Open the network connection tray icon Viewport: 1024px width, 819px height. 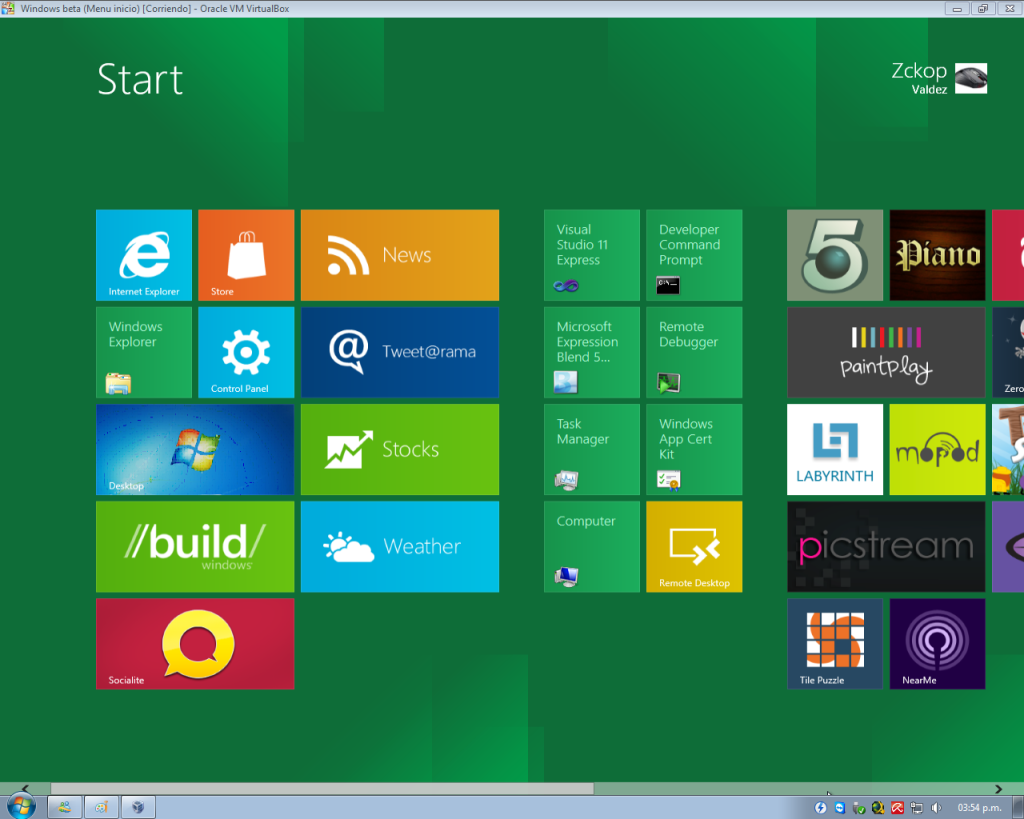[x=917, y=808]
